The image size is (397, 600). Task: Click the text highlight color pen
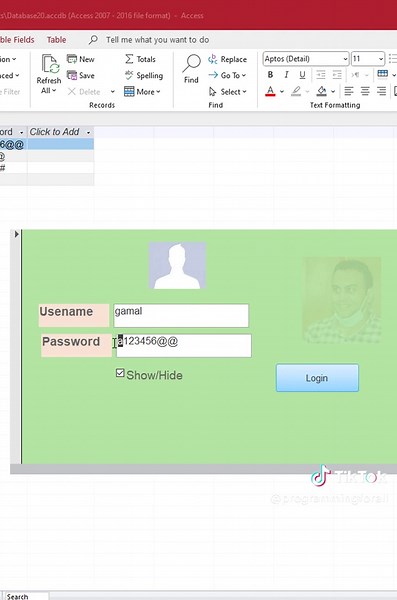296,91
